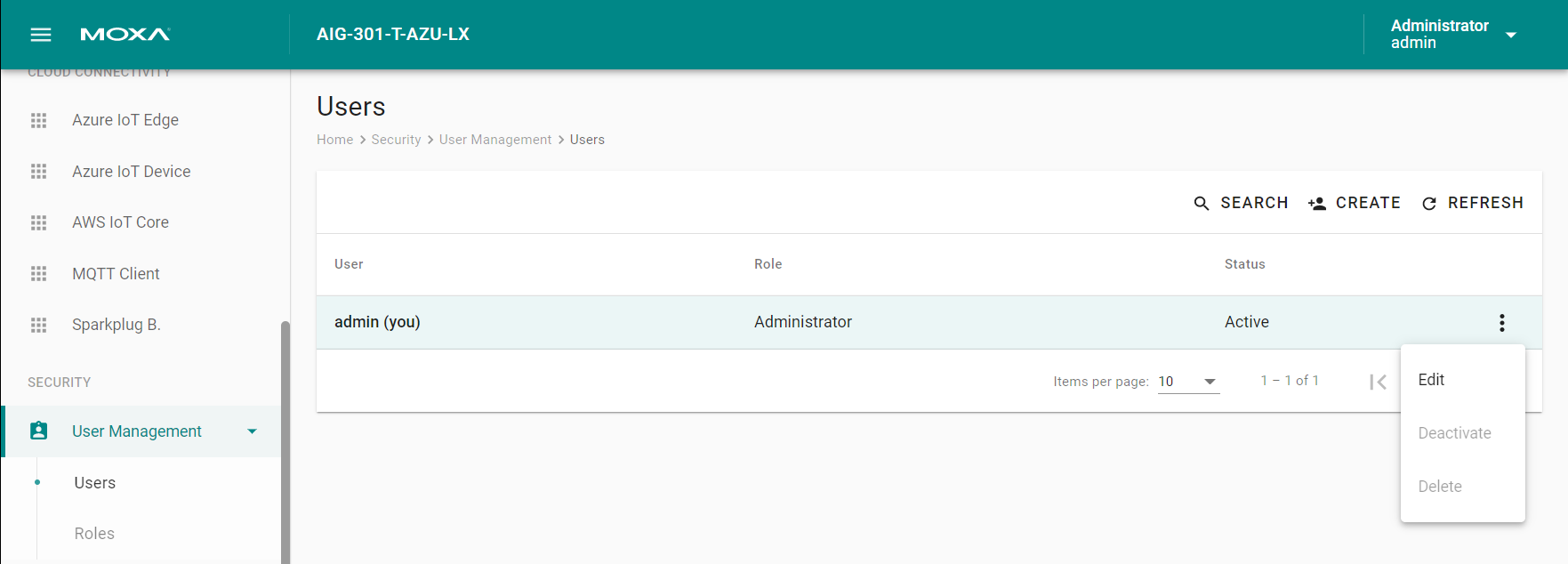Click the admin (you) user cell

coord(377,322)
